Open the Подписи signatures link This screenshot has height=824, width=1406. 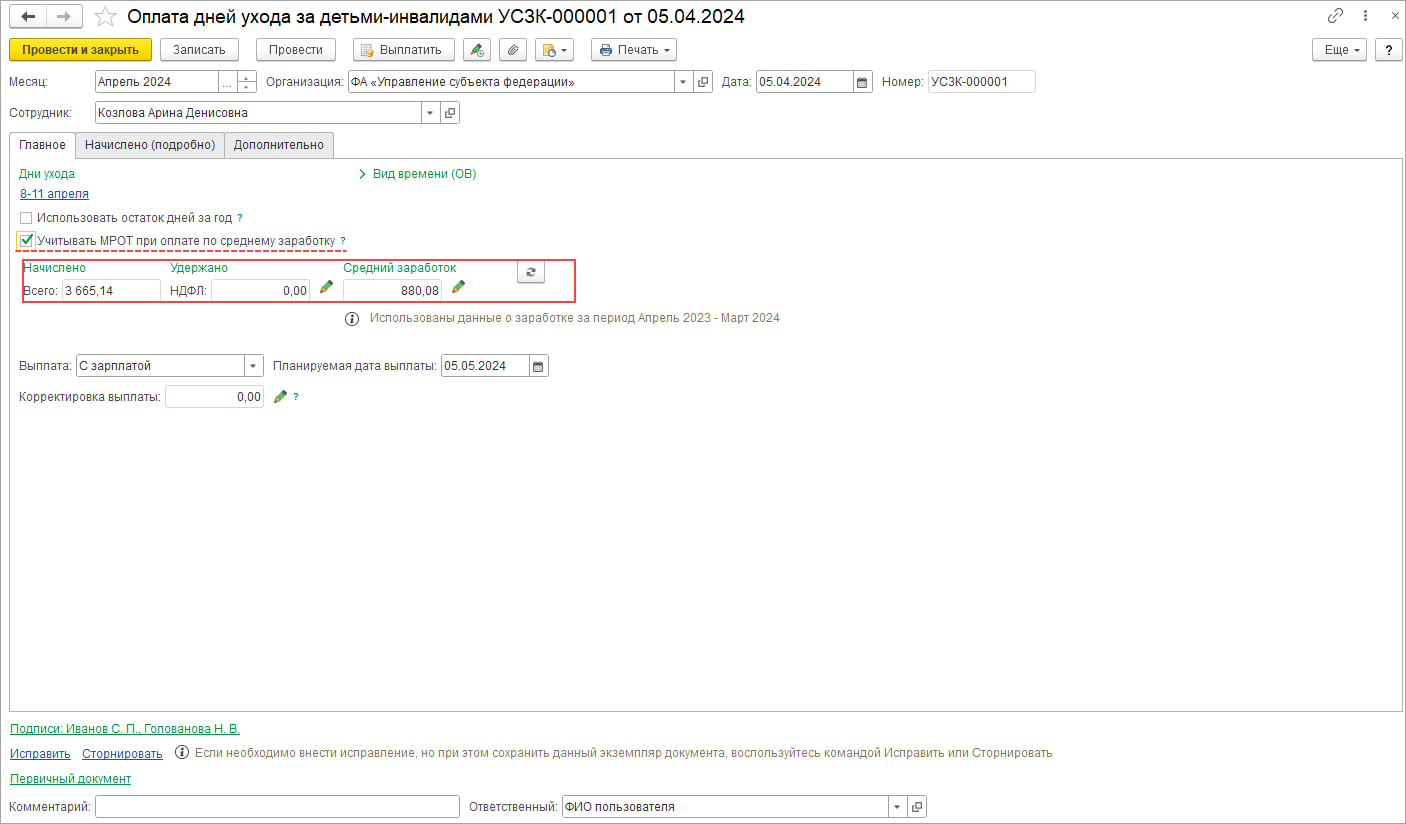[125, 729]
